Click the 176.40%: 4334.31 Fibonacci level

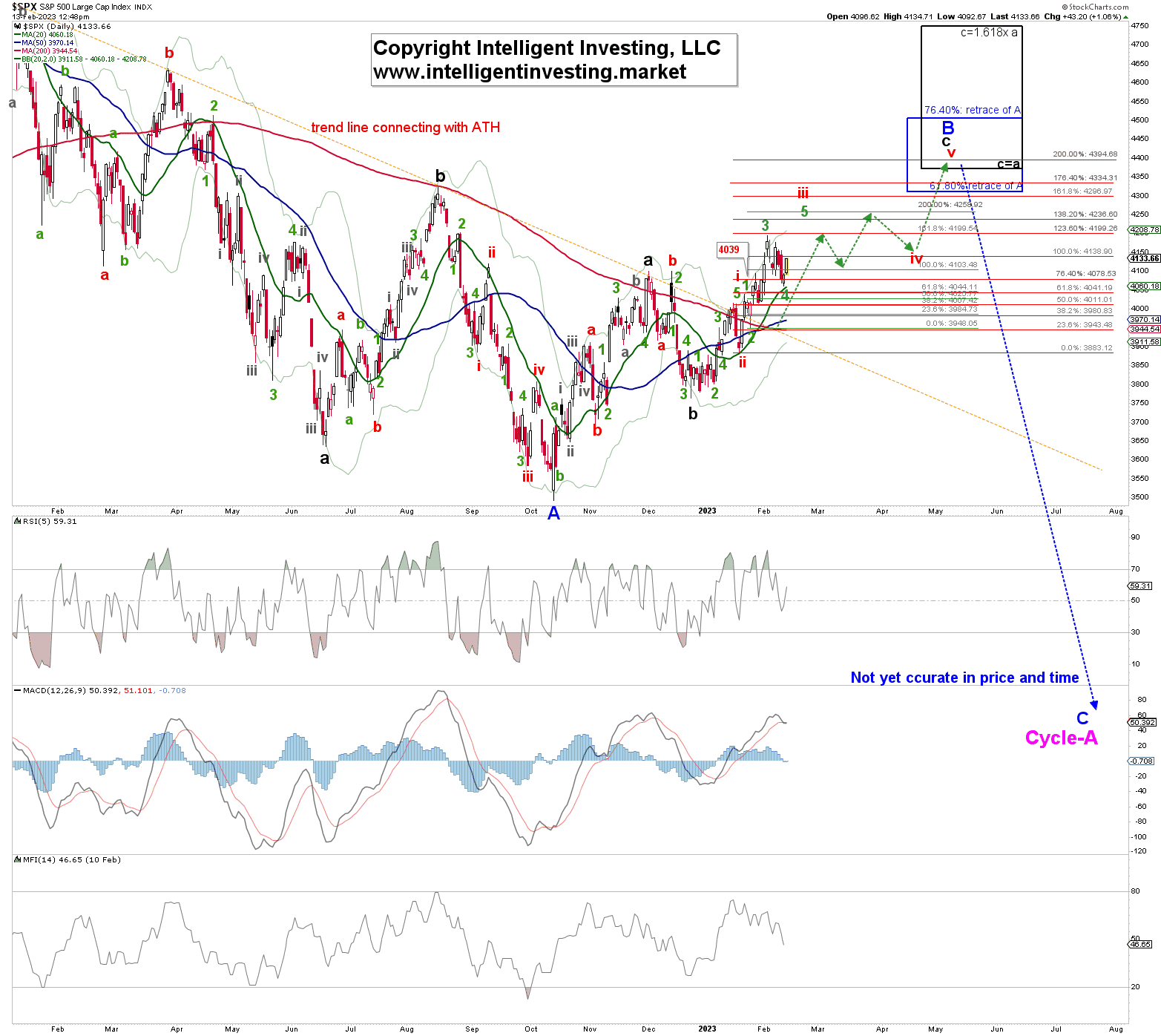[1085, 178]
